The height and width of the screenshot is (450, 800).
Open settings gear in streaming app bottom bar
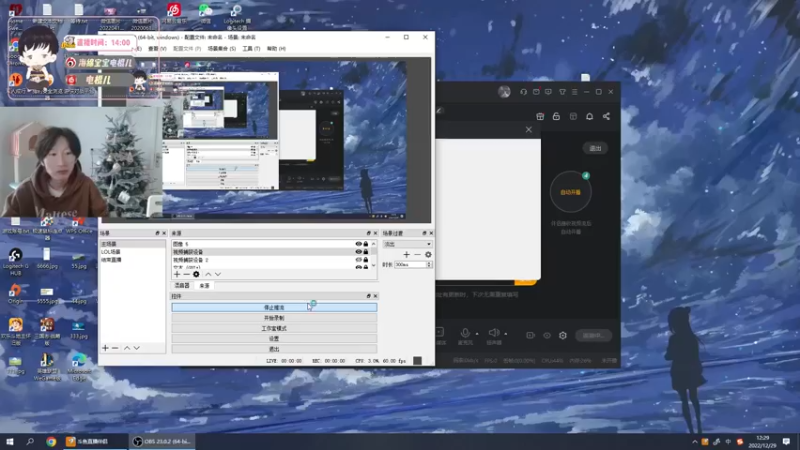tap(563, 335)
